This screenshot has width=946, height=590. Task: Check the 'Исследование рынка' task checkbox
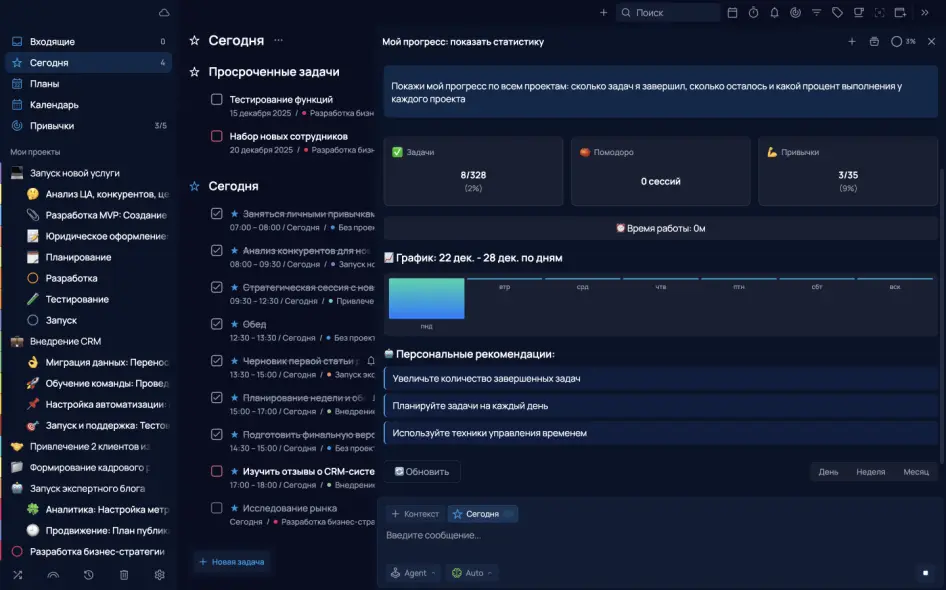coord(216,508)
